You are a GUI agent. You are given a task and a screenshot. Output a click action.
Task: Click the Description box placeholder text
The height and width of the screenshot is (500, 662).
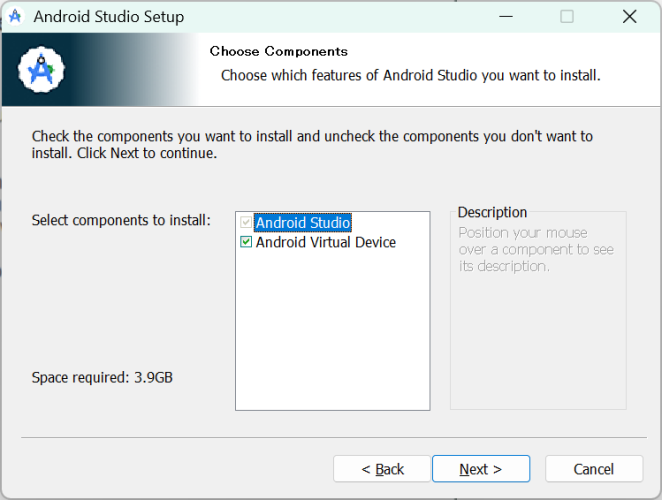point(536,250)
